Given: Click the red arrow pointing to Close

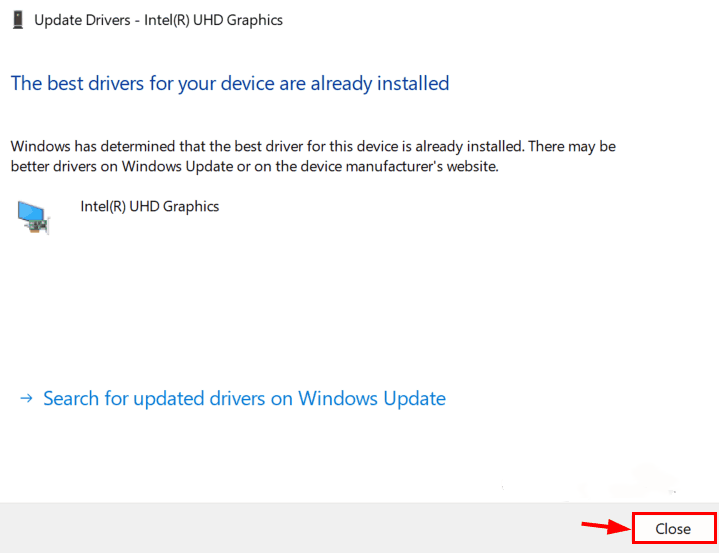Looking at the screenshot, I should [x=604, y=527].
